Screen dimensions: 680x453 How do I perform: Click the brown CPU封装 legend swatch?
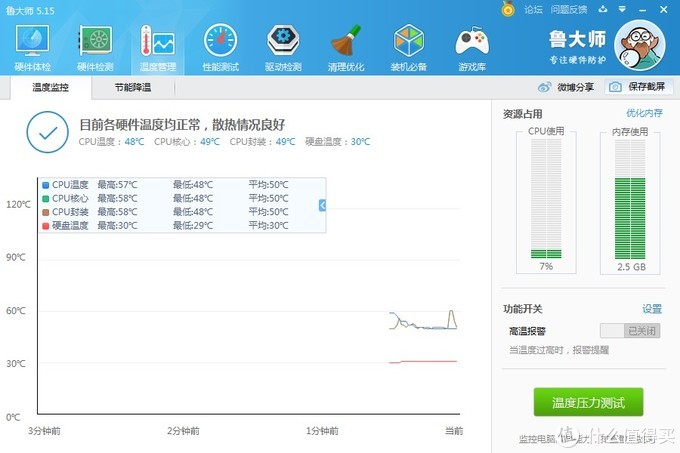(46, 212)
